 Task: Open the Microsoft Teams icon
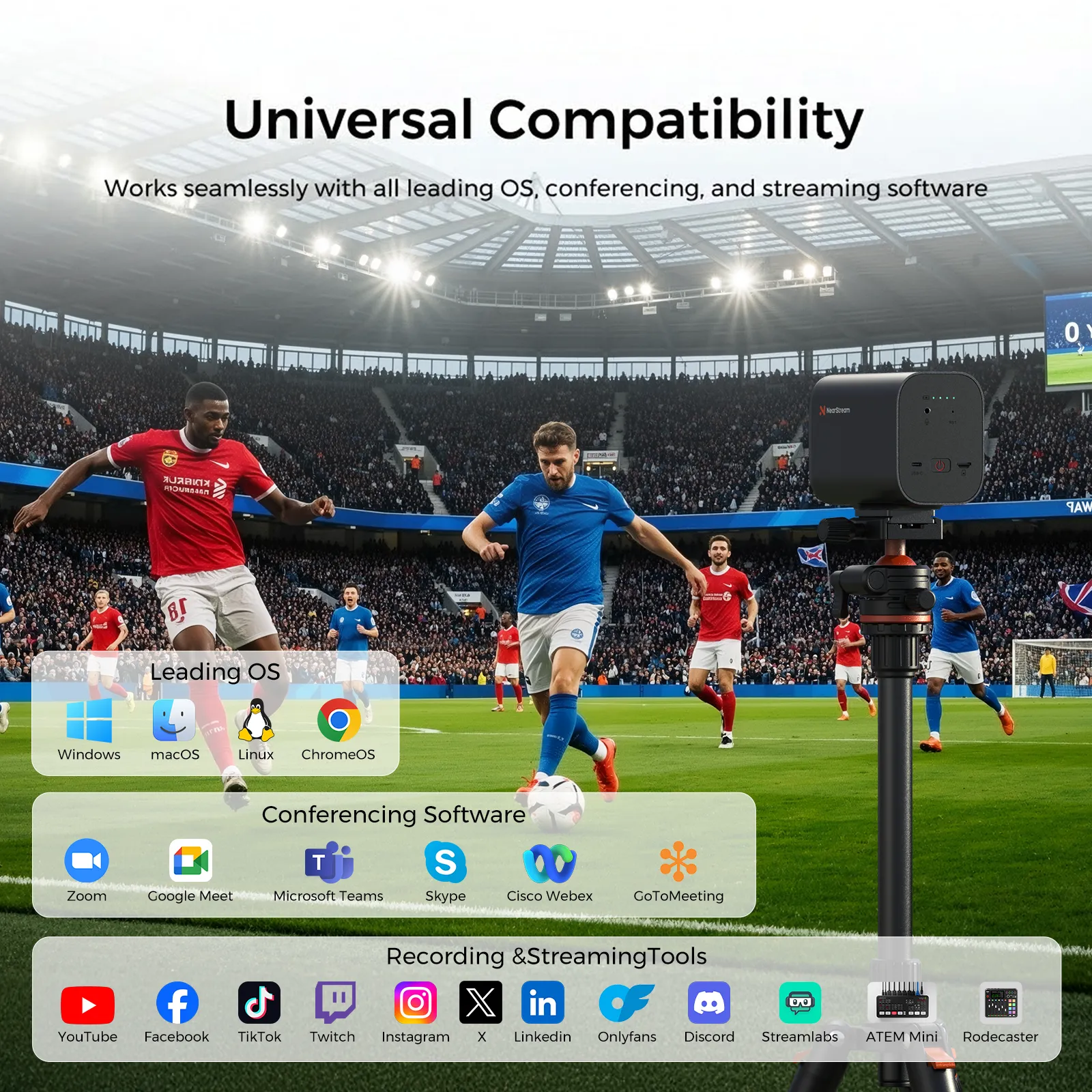[x=329, y=862]
